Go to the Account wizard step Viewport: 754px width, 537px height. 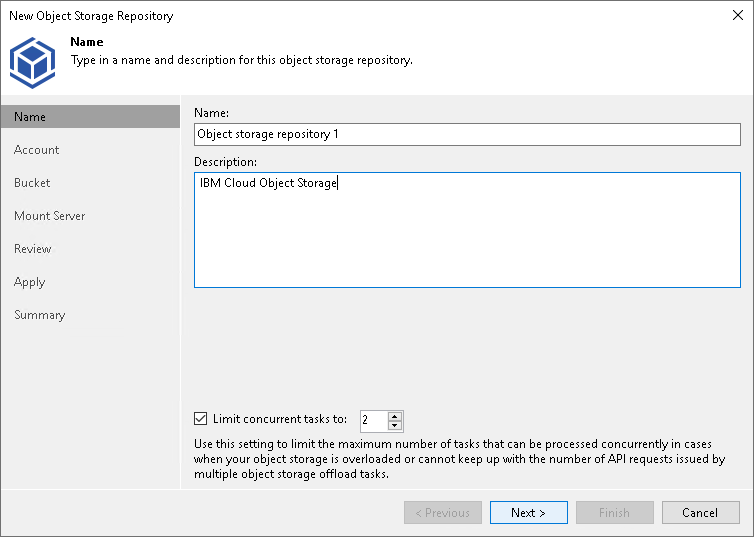click(37, 150)
